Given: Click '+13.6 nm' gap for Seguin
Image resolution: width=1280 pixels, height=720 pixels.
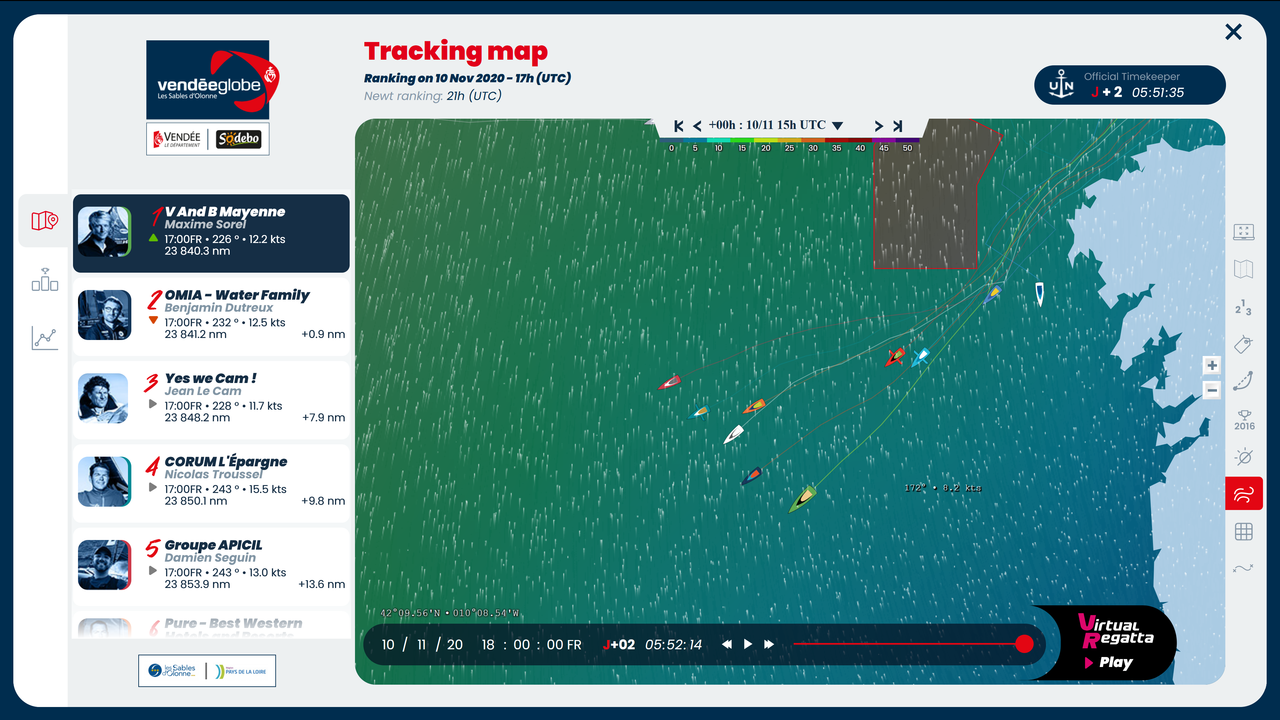Looking at the screenshot, I should (321, 585).
